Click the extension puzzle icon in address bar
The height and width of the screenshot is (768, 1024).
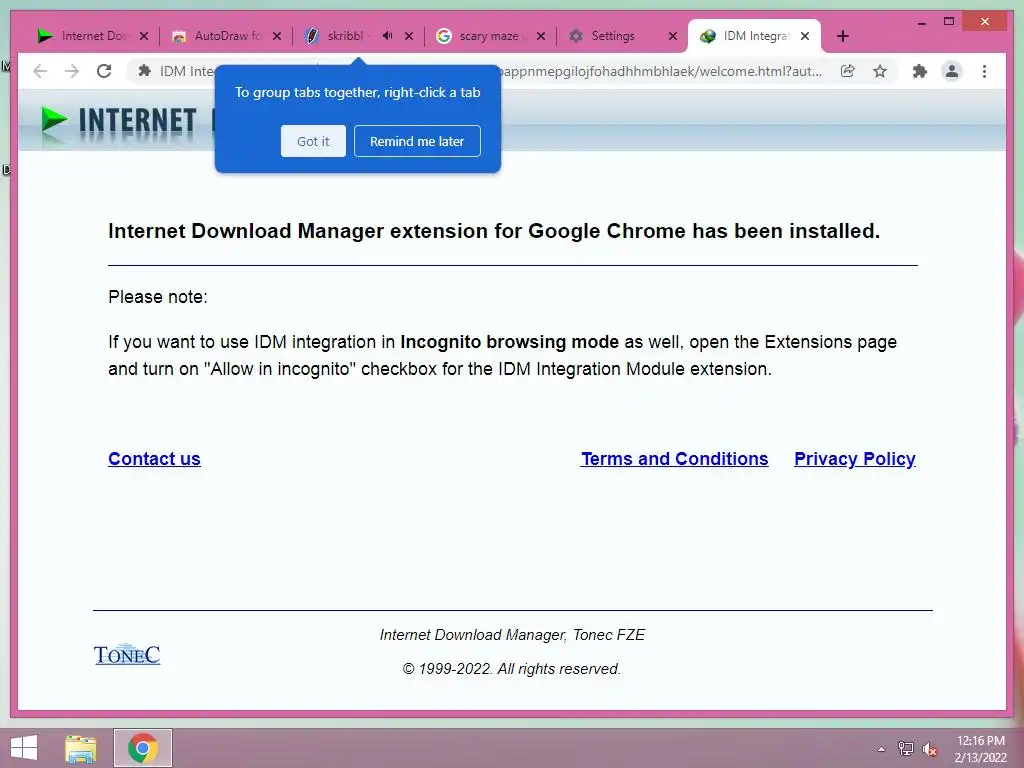point(144,71)
